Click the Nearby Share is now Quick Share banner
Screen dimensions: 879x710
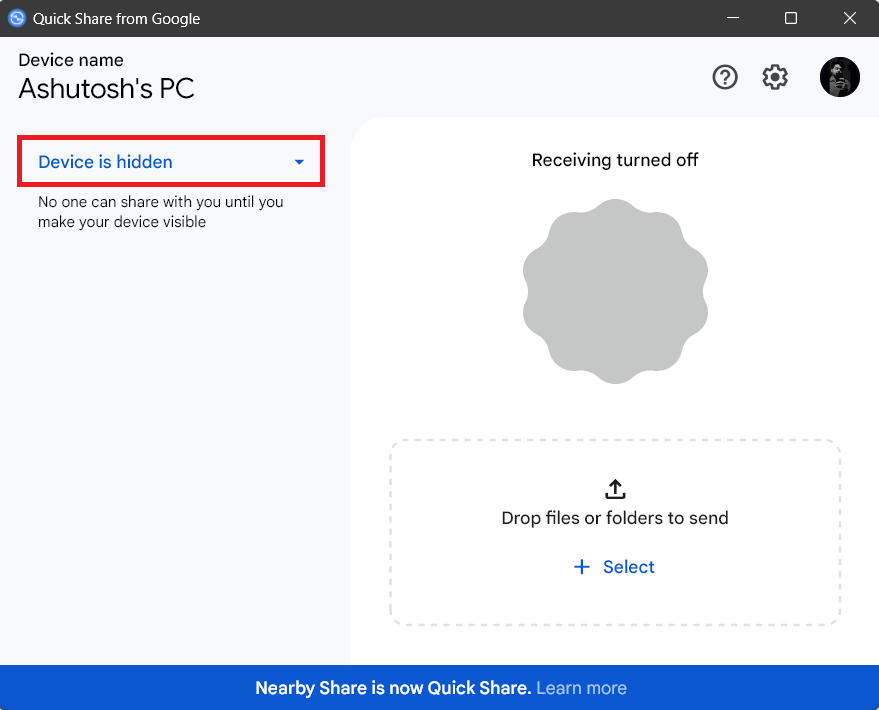[x=393, y=688]
